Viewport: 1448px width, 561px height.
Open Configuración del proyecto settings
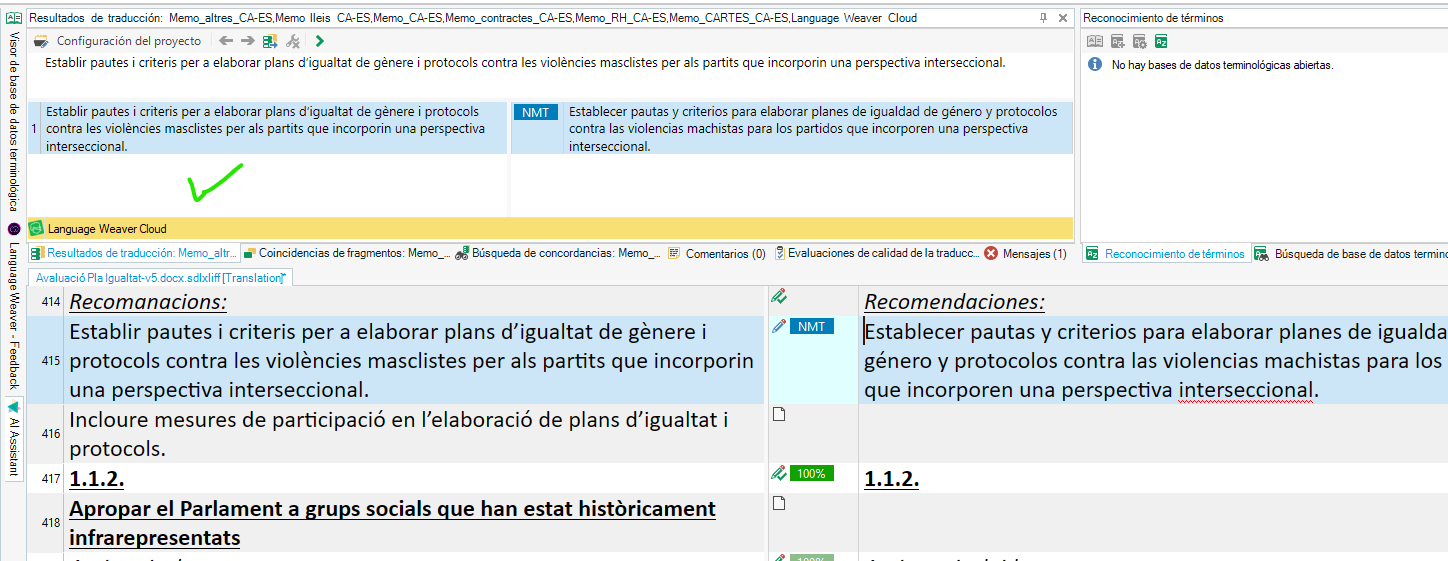click(128, 41)
